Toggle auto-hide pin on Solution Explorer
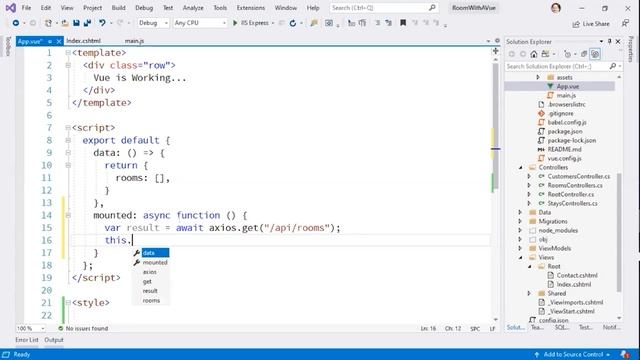Screen dimensions: 640x360 click(609, 41)
